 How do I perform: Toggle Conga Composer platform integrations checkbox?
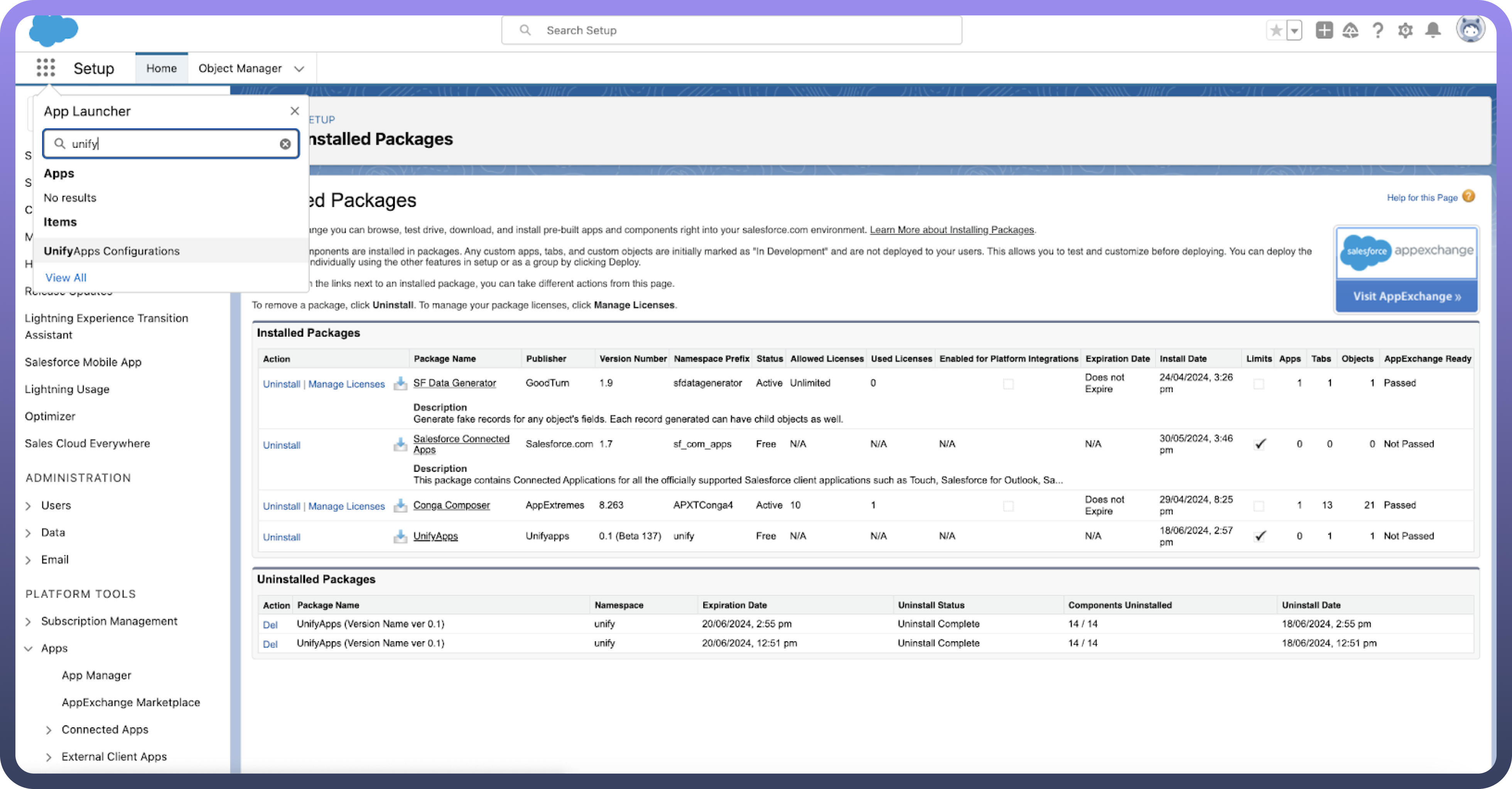click(x=1008, y=506)
